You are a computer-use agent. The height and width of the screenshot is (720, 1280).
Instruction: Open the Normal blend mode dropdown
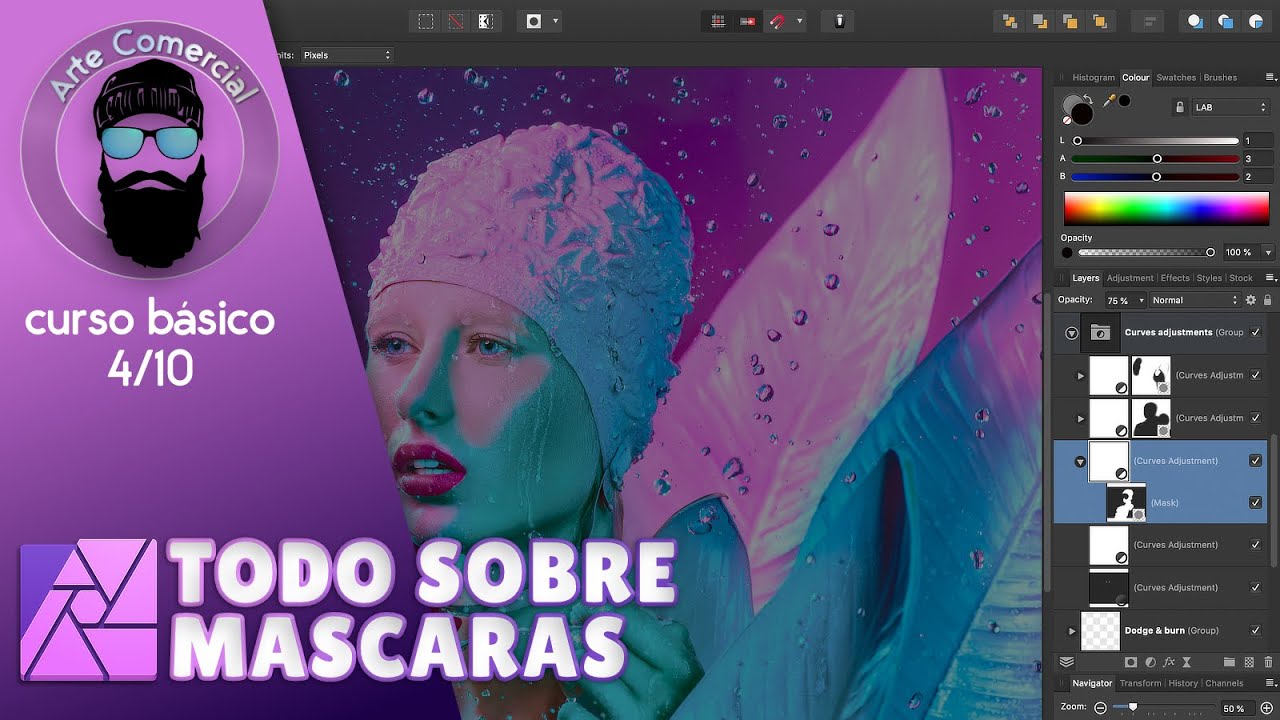click(1195, 300)
